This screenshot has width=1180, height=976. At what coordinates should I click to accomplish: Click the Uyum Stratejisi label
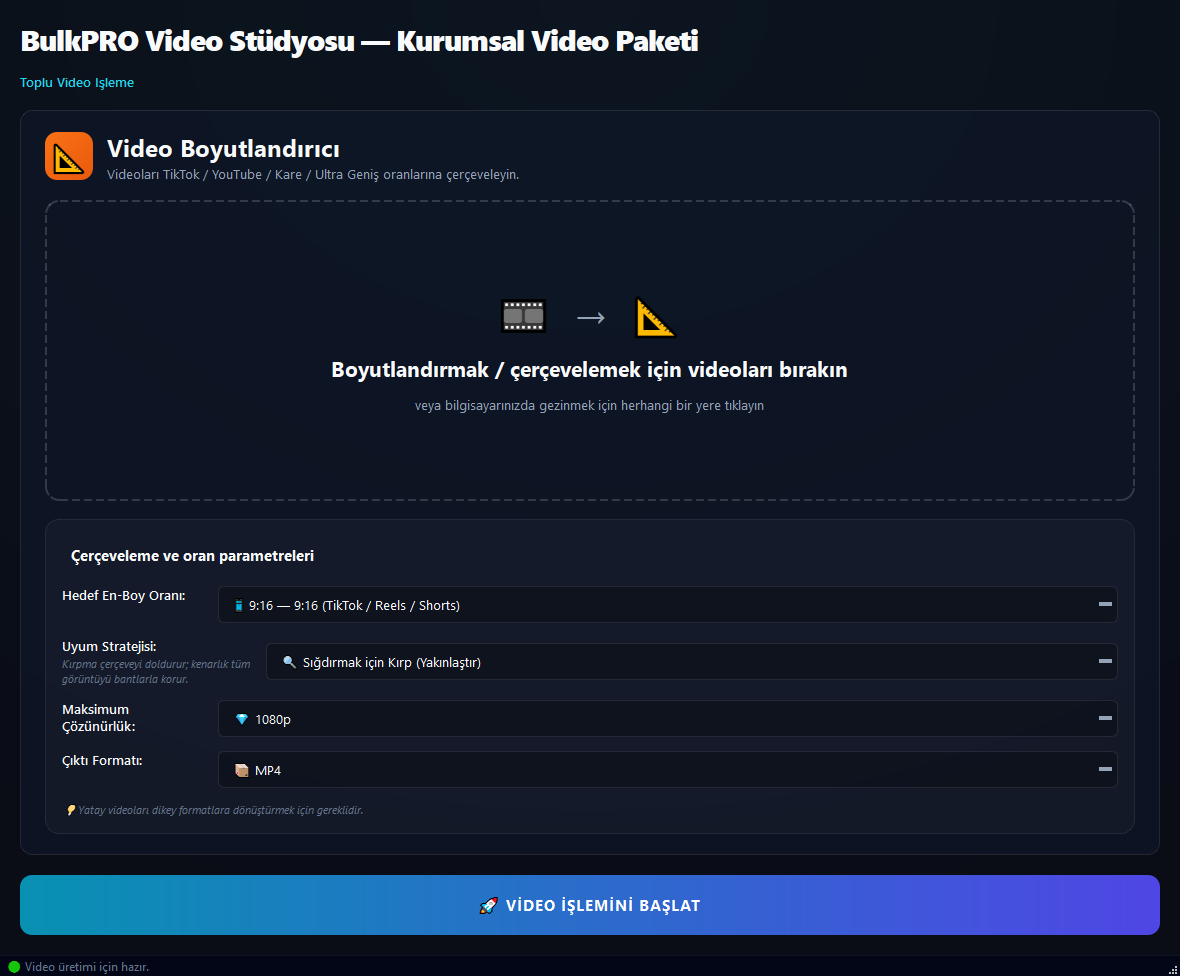109,646
